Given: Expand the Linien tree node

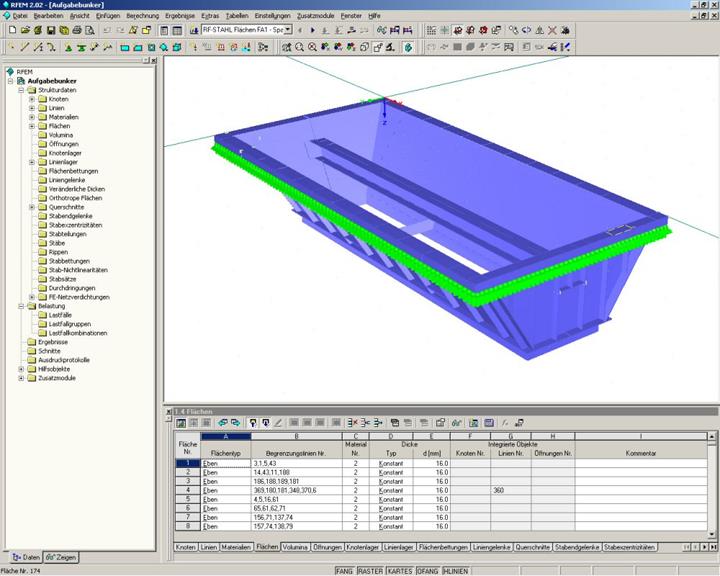Looking at the screenshot, I should pos(32,108).
